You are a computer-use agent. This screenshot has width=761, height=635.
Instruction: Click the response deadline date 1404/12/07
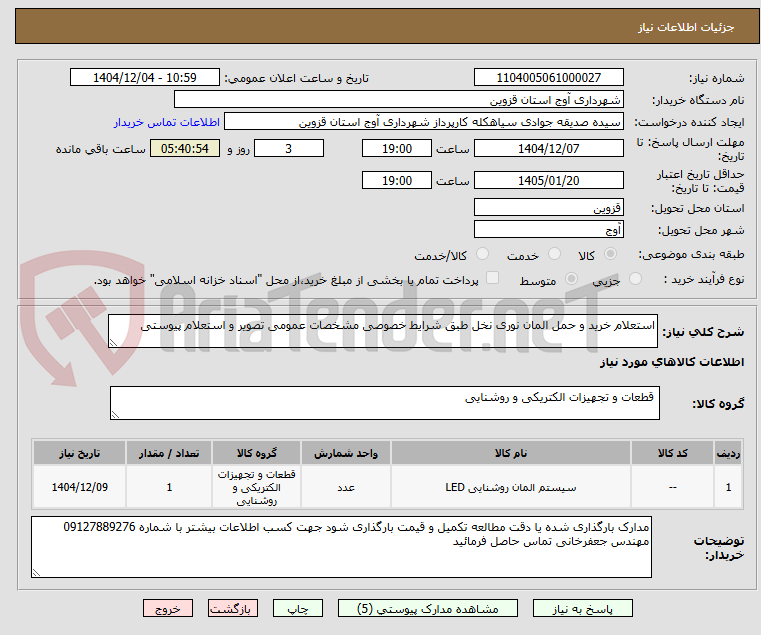click(548, 149)
